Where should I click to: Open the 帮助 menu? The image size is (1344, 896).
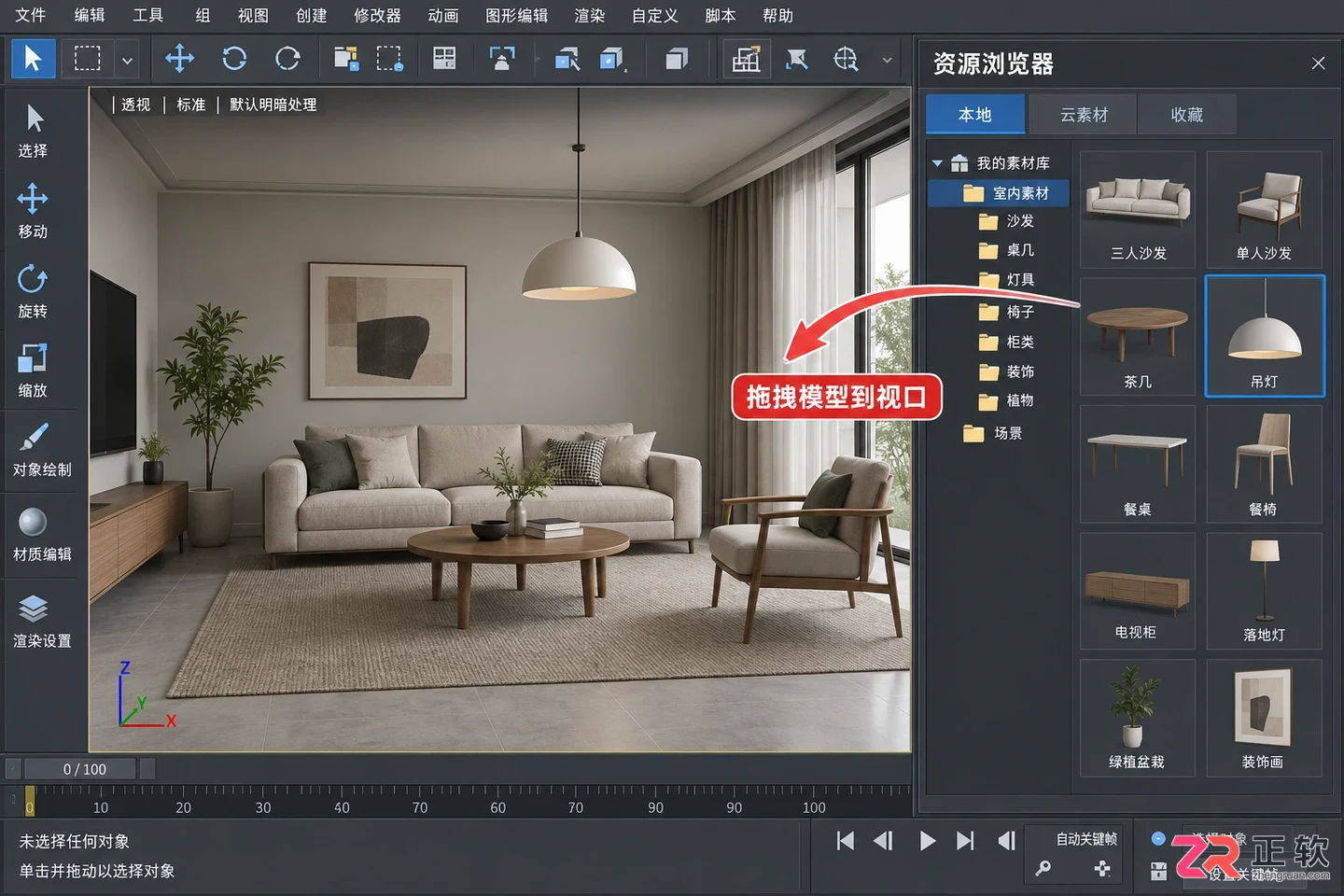coord(777,16)
